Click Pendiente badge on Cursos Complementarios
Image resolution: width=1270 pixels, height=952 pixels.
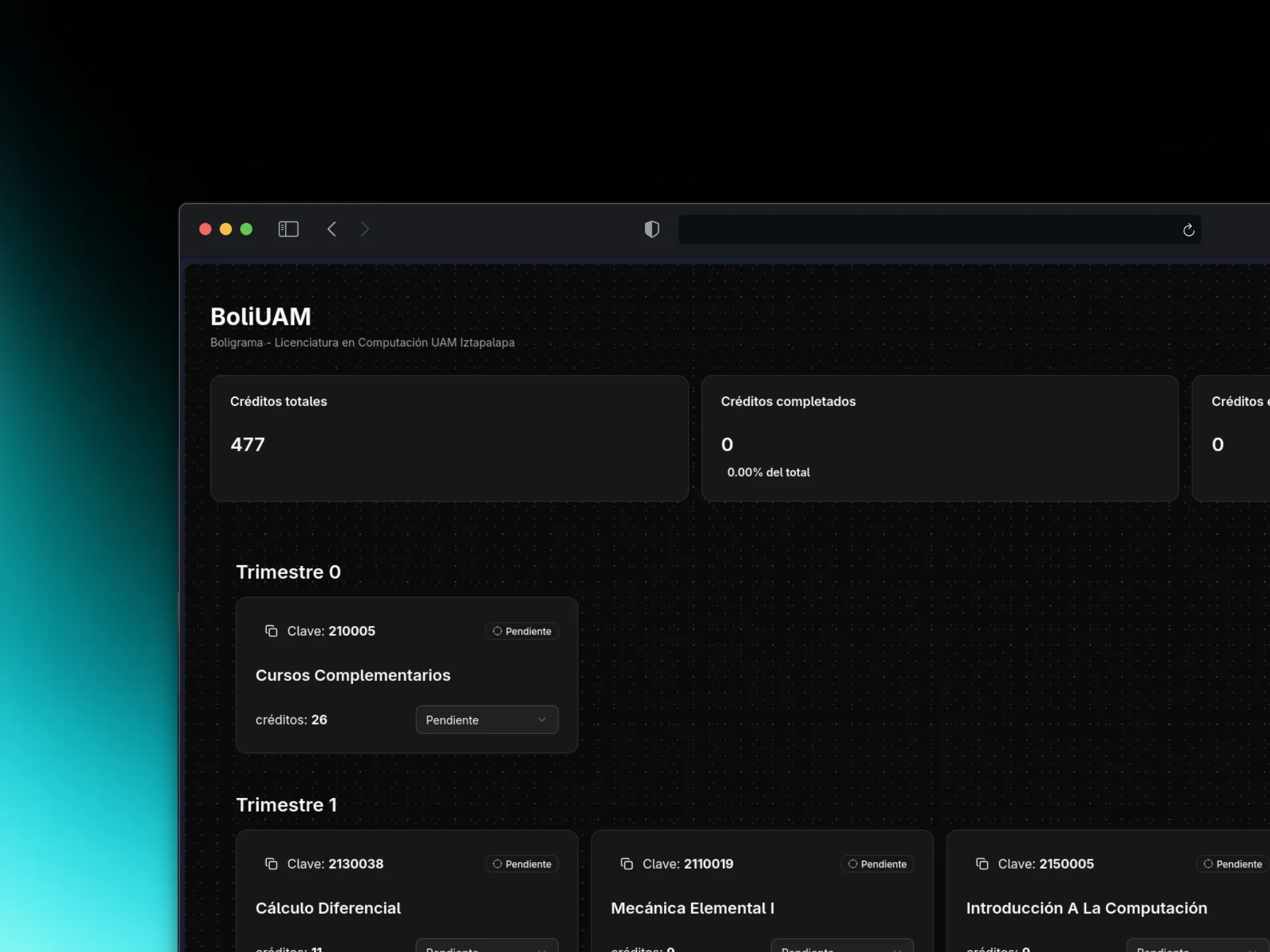(x=522, y=631)
